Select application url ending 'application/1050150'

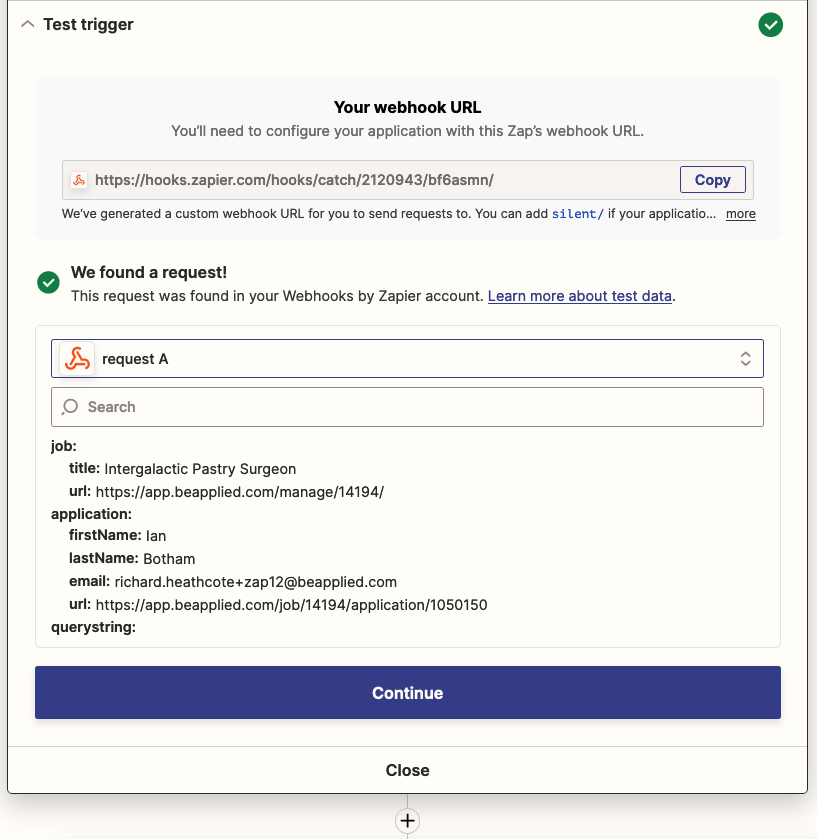292,605
